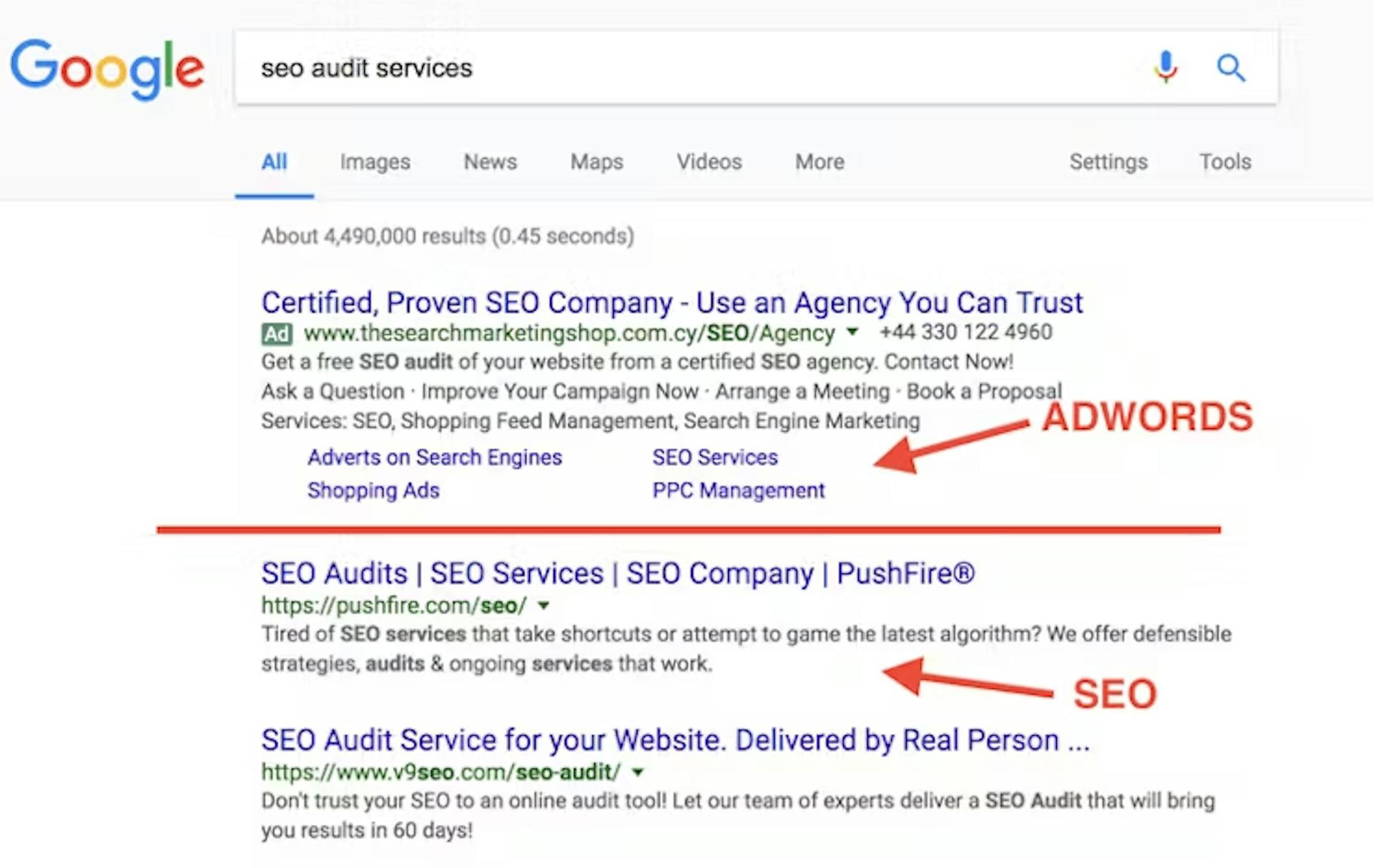Open dropdown arrow beside v9seo.com URL
This screenshot has width=1373, height=868.
[x=638, y=772]
